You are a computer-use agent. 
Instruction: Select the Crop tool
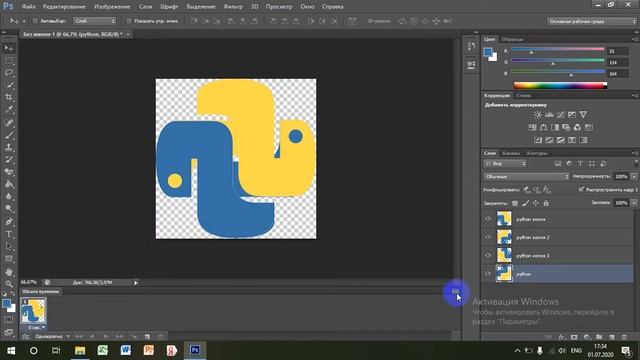click(9, 97)
